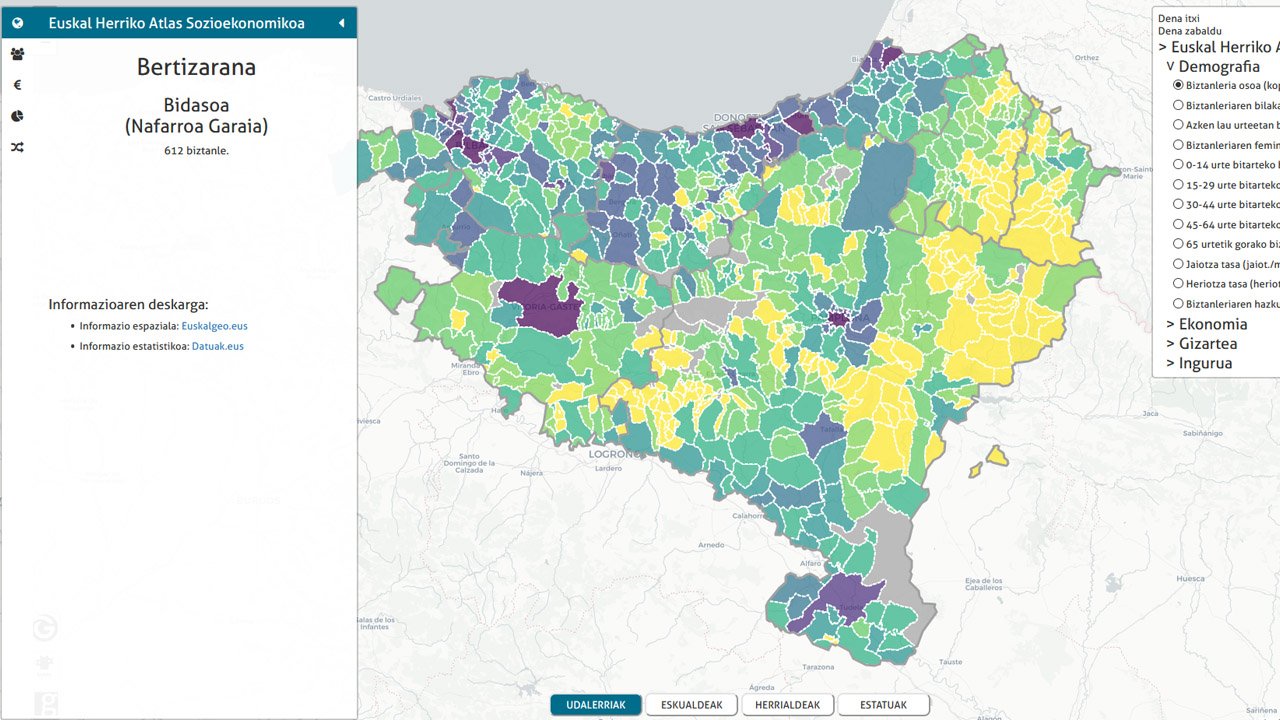Open the Euskalgeo.eus link
Image resolution: width=1280 pixels, height=720 pixels.
(214, 326)
